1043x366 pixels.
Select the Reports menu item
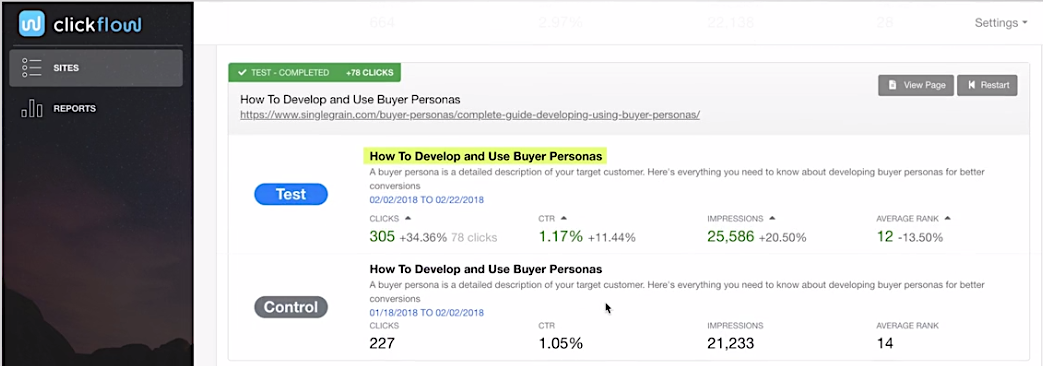(x=96, y=108)
